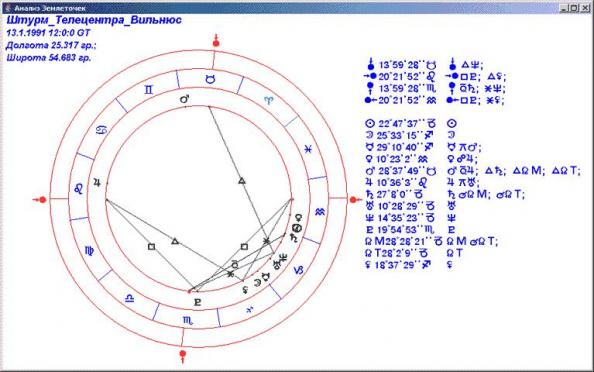Click the red top axis marker
This screenshot has height=372, width=594.
pyautogui.click(x=216, y=41)
